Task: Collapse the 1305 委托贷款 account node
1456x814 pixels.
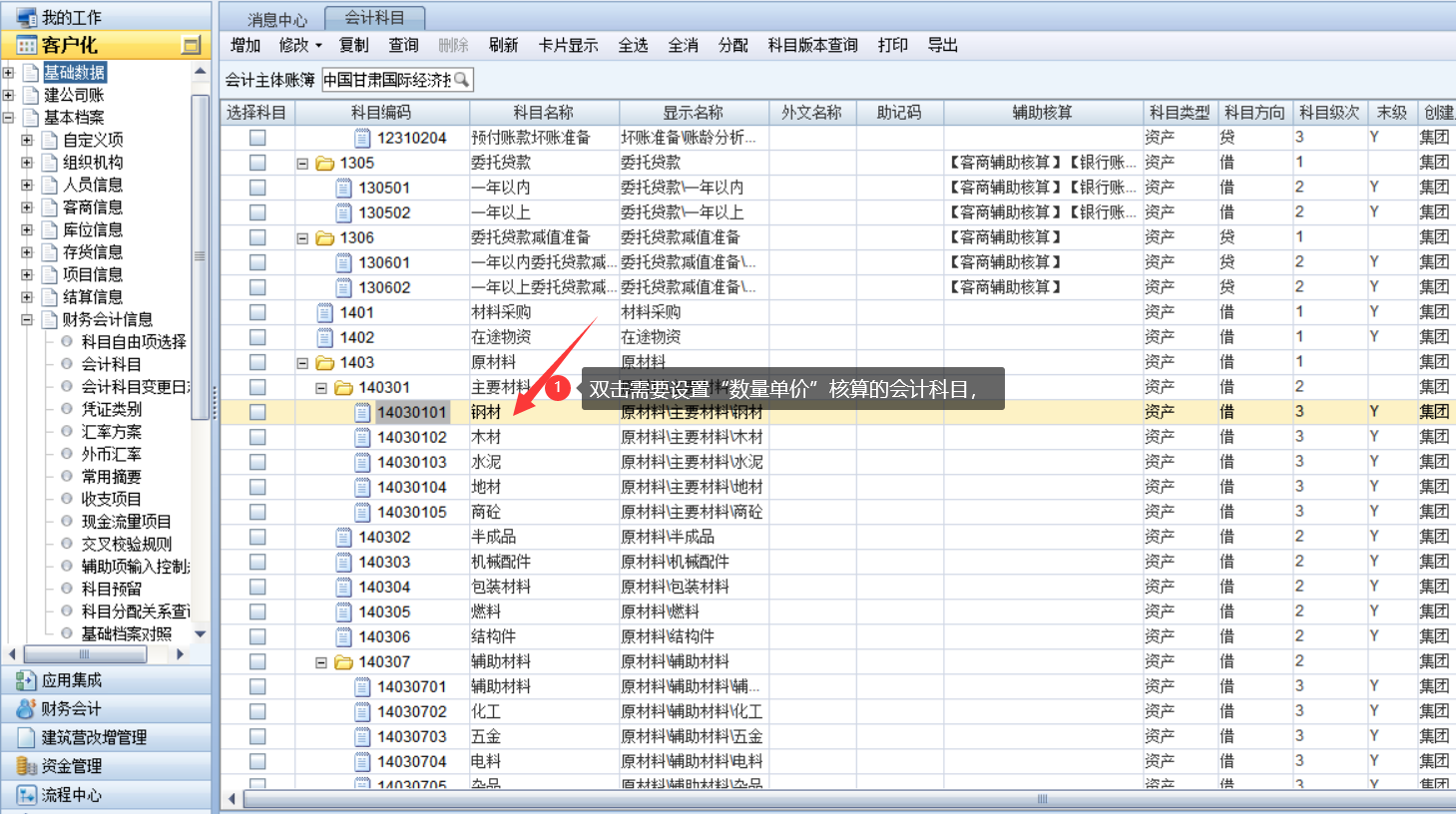Action: (x=302, y=164)
